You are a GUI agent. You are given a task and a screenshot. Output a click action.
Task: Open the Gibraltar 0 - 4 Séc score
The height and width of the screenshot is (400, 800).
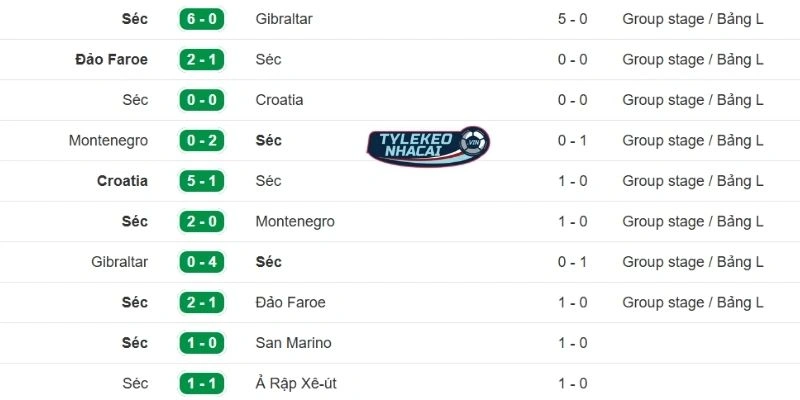click(201, 262)
